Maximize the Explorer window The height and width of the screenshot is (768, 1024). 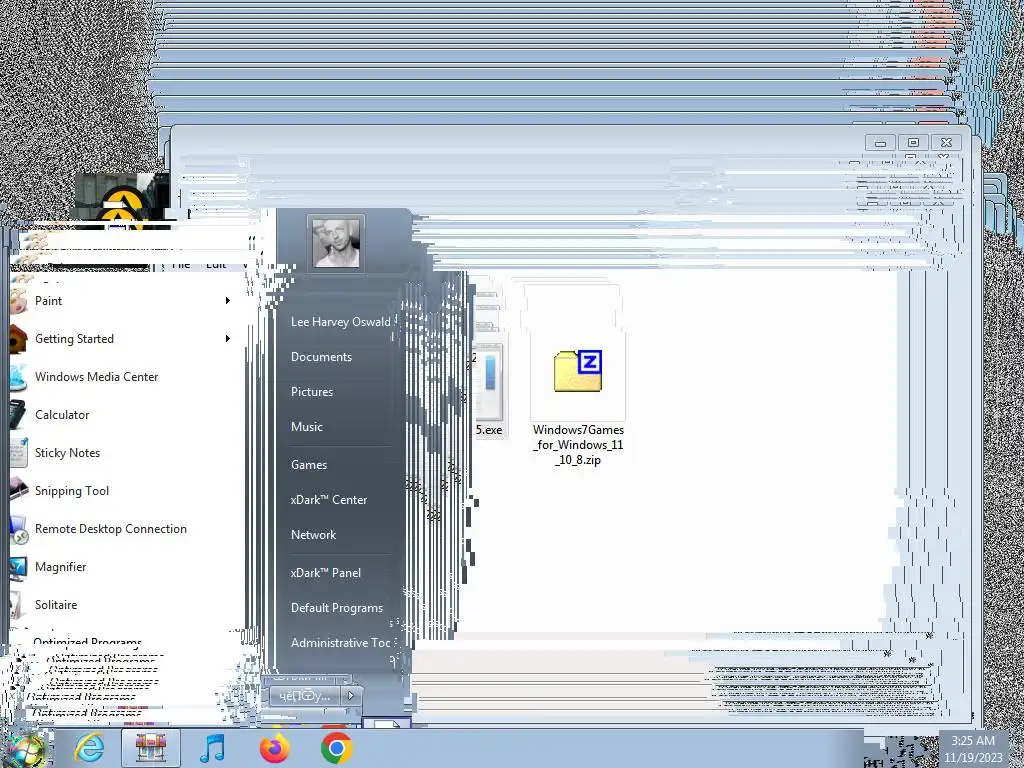point(913,143)
